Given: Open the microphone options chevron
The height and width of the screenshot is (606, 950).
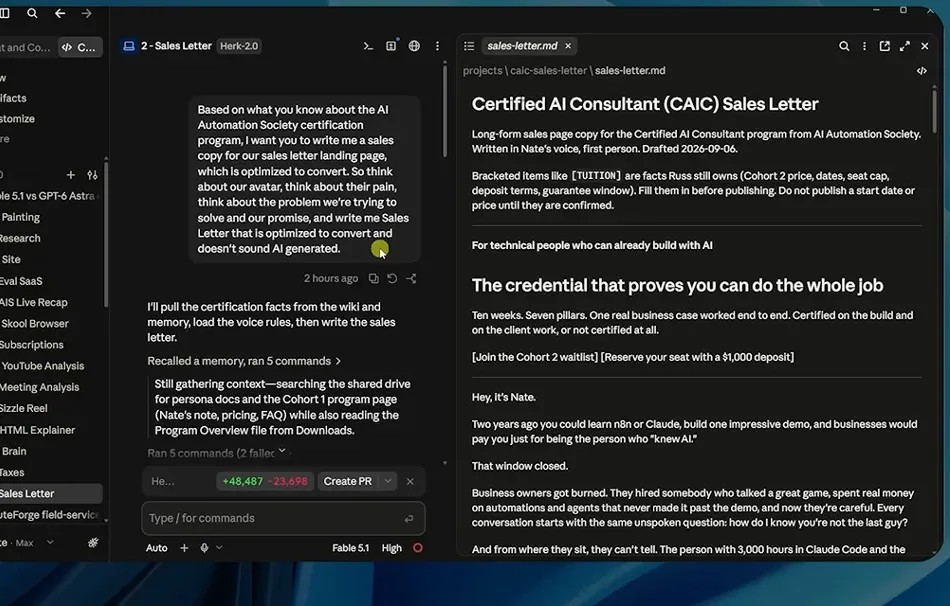Looking at the screenshot, I should click(x=219, y=548).
